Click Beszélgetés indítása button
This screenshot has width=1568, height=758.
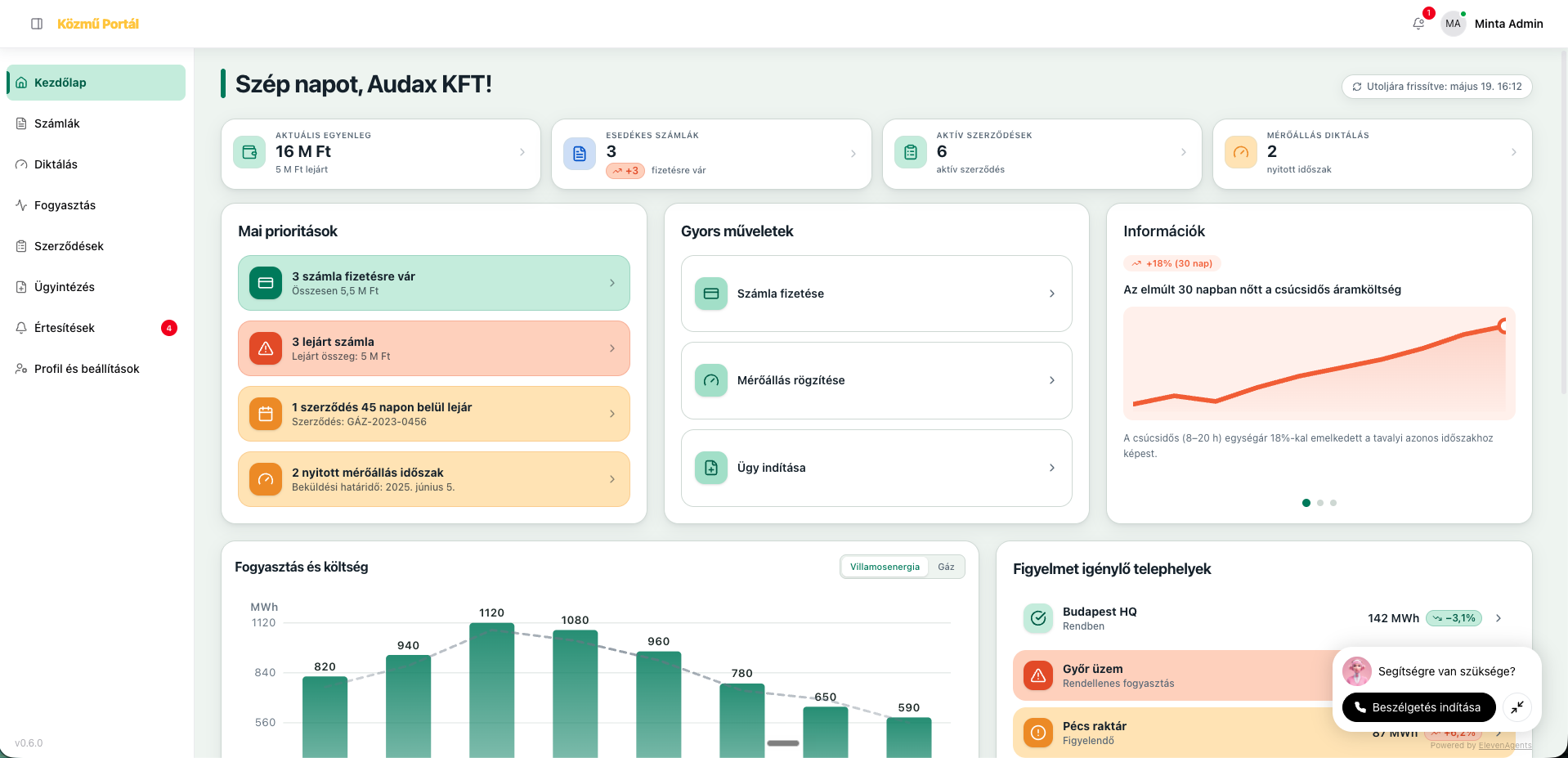(1419, 707)
